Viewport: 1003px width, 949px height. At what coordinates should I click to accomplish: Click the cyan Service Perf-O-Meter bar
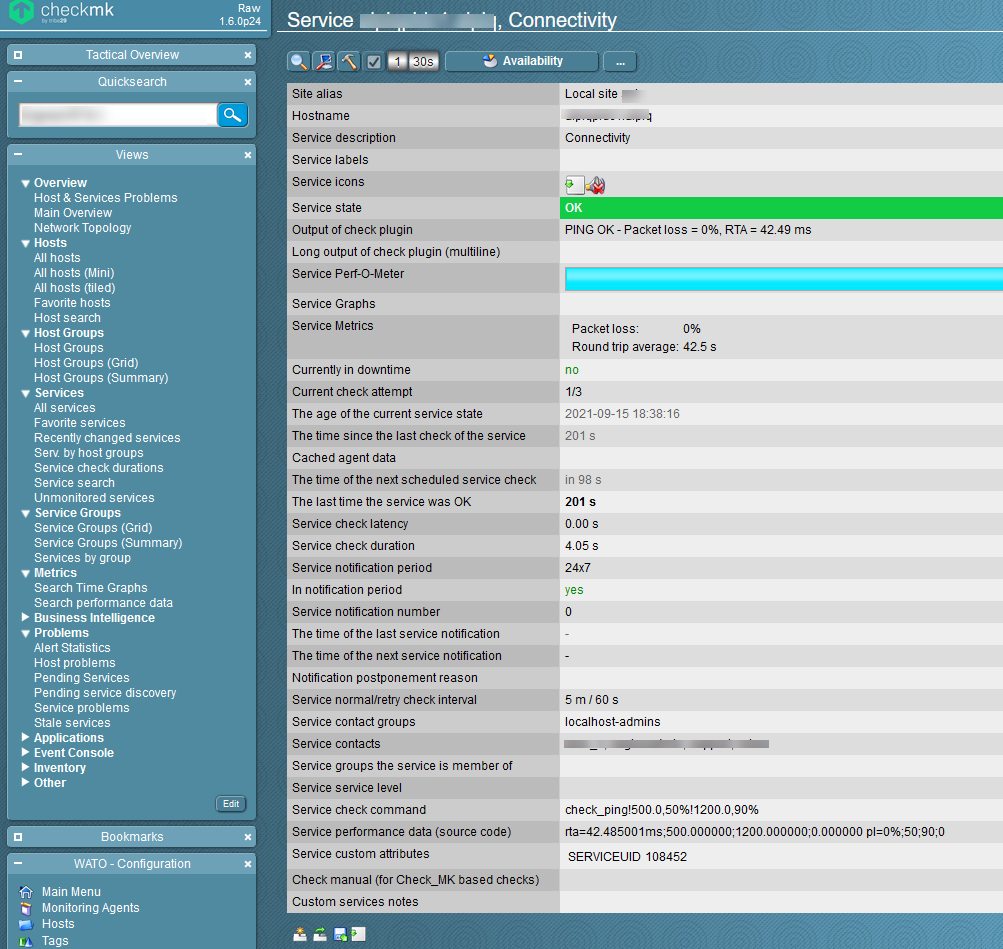point(782,279)
